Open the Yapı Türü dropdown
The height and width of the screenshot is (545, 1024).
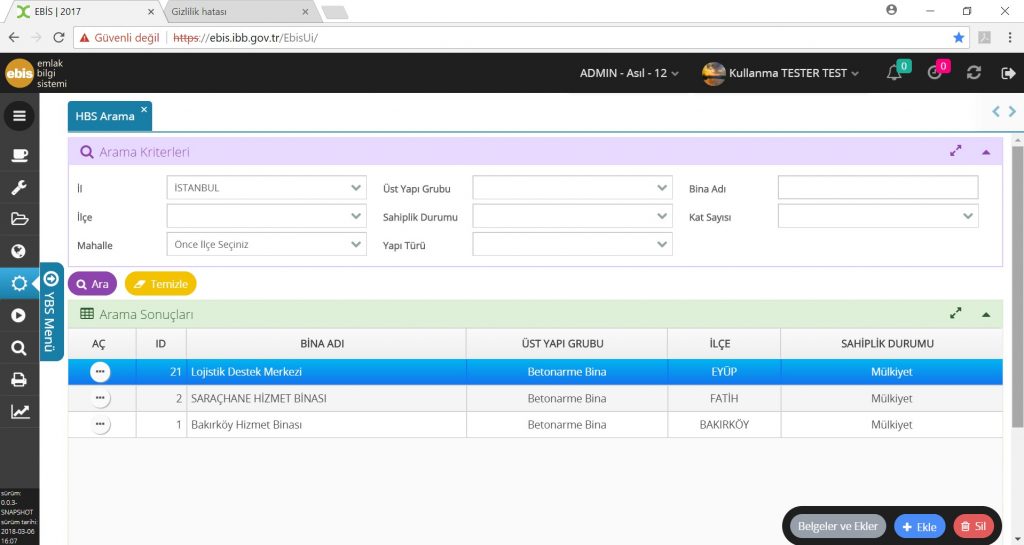coord(572,245)
